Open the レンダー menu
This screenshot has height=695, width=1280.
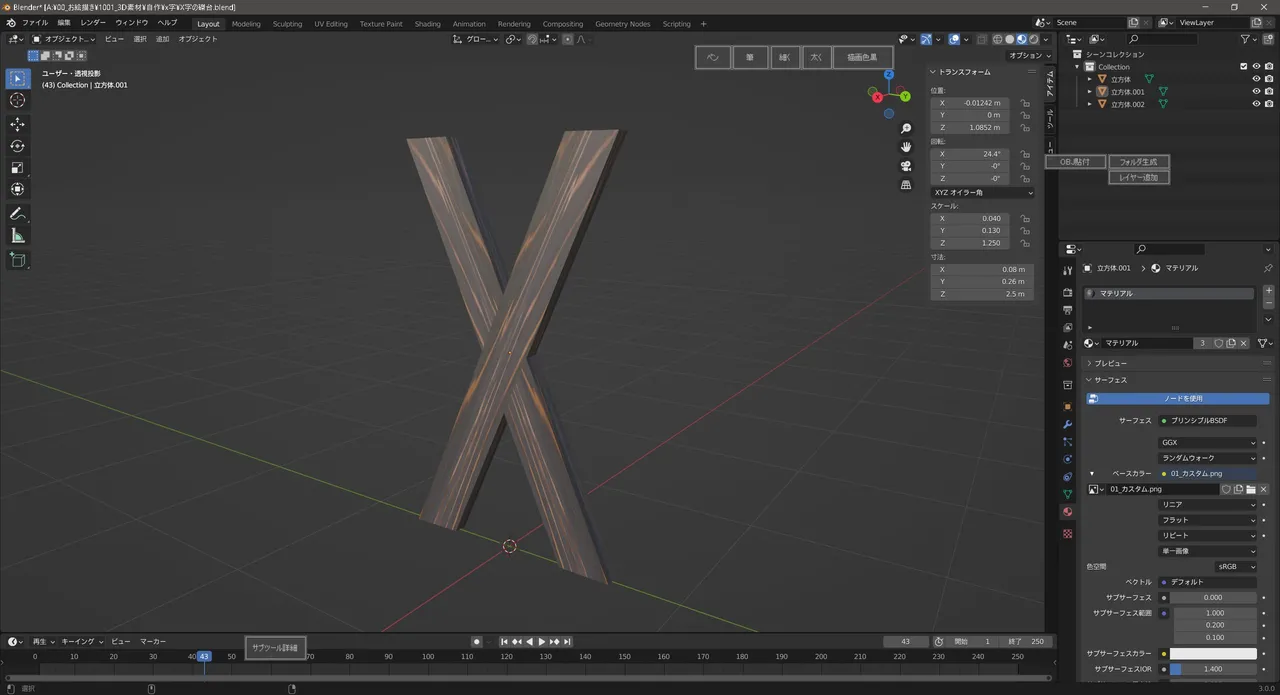pyautogui.click(x=93, y=22)
